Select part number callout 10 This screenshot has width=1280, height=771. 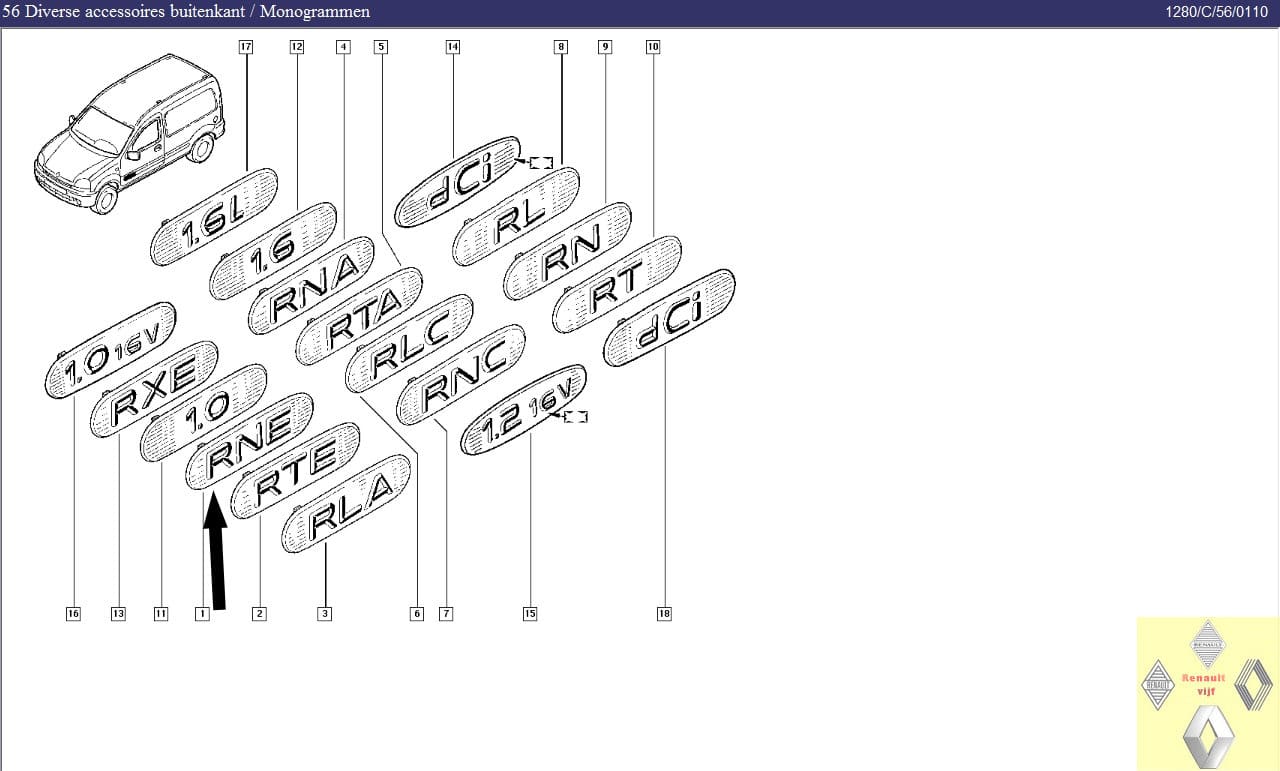(653, 47)
